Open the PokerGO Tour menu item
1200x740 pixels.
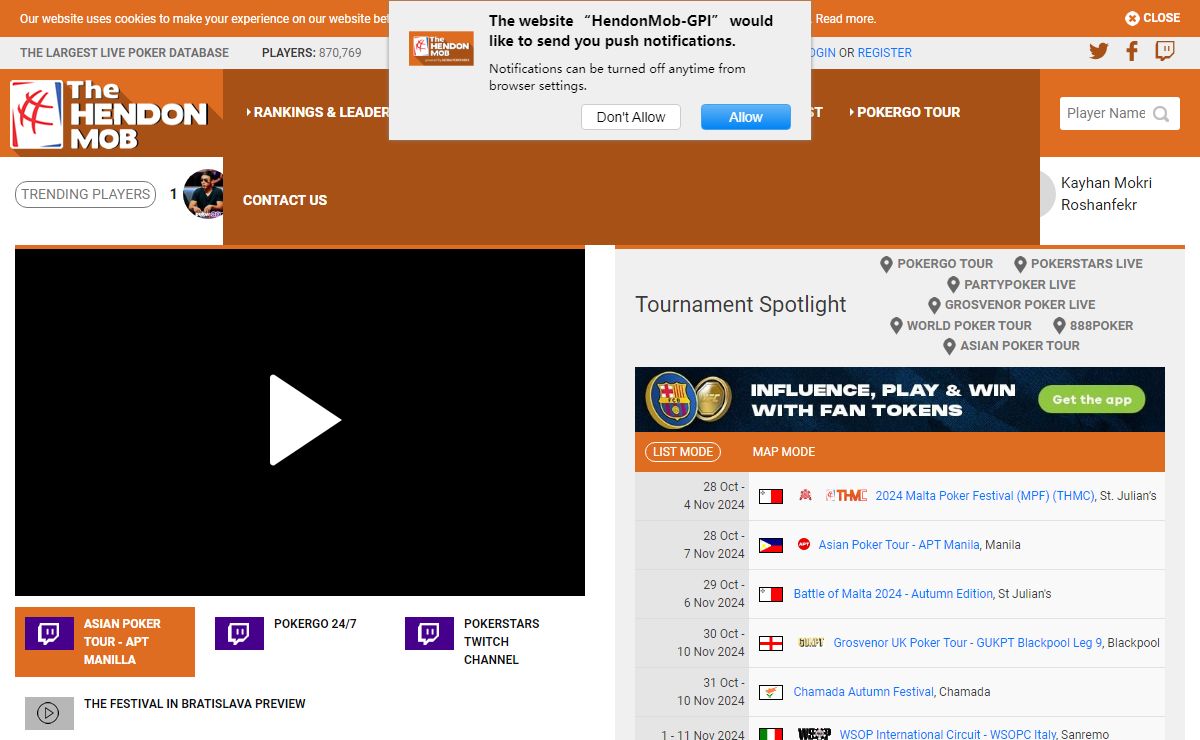904,112
